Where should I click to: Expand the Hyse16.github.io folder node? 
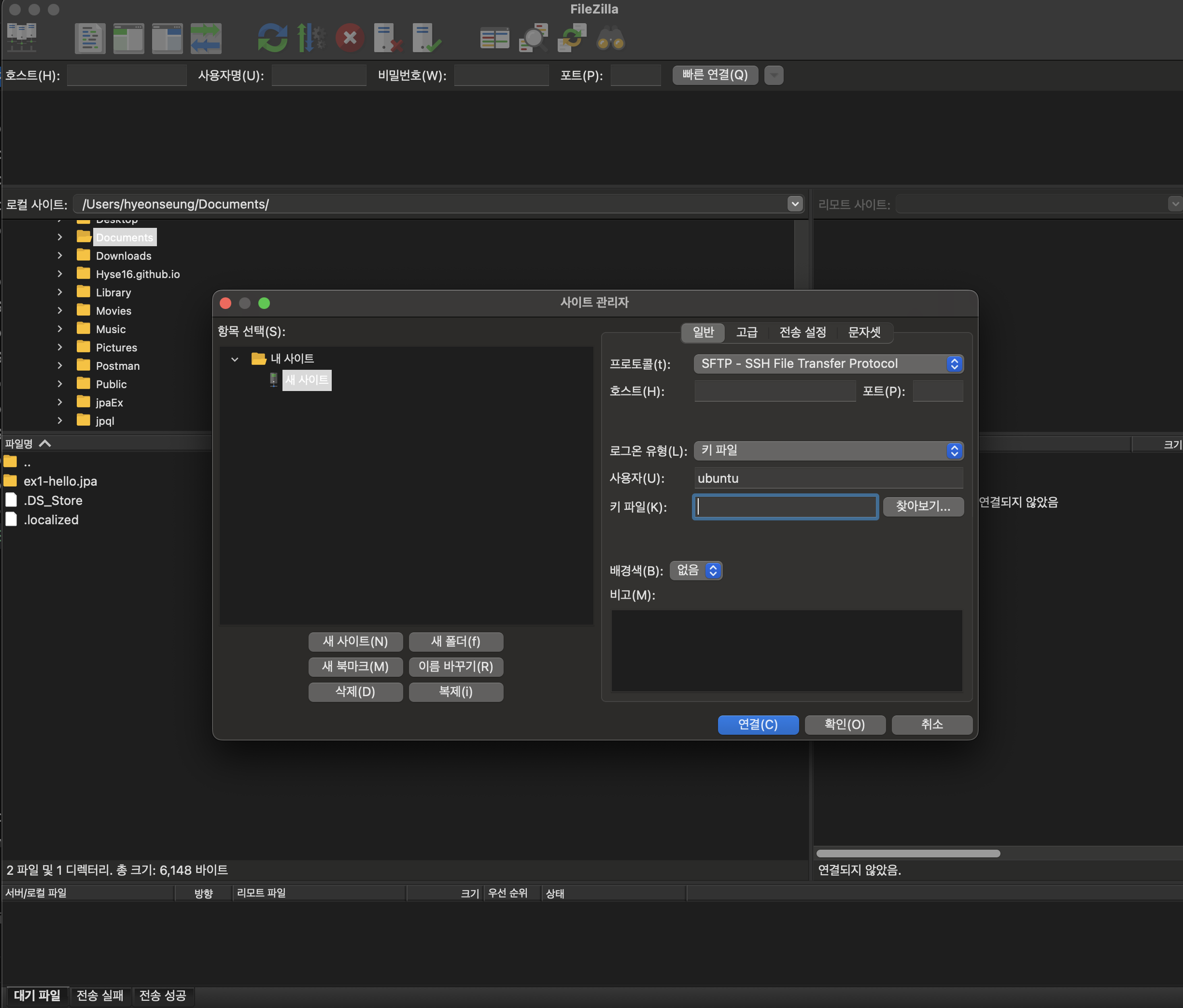[60, 274]
